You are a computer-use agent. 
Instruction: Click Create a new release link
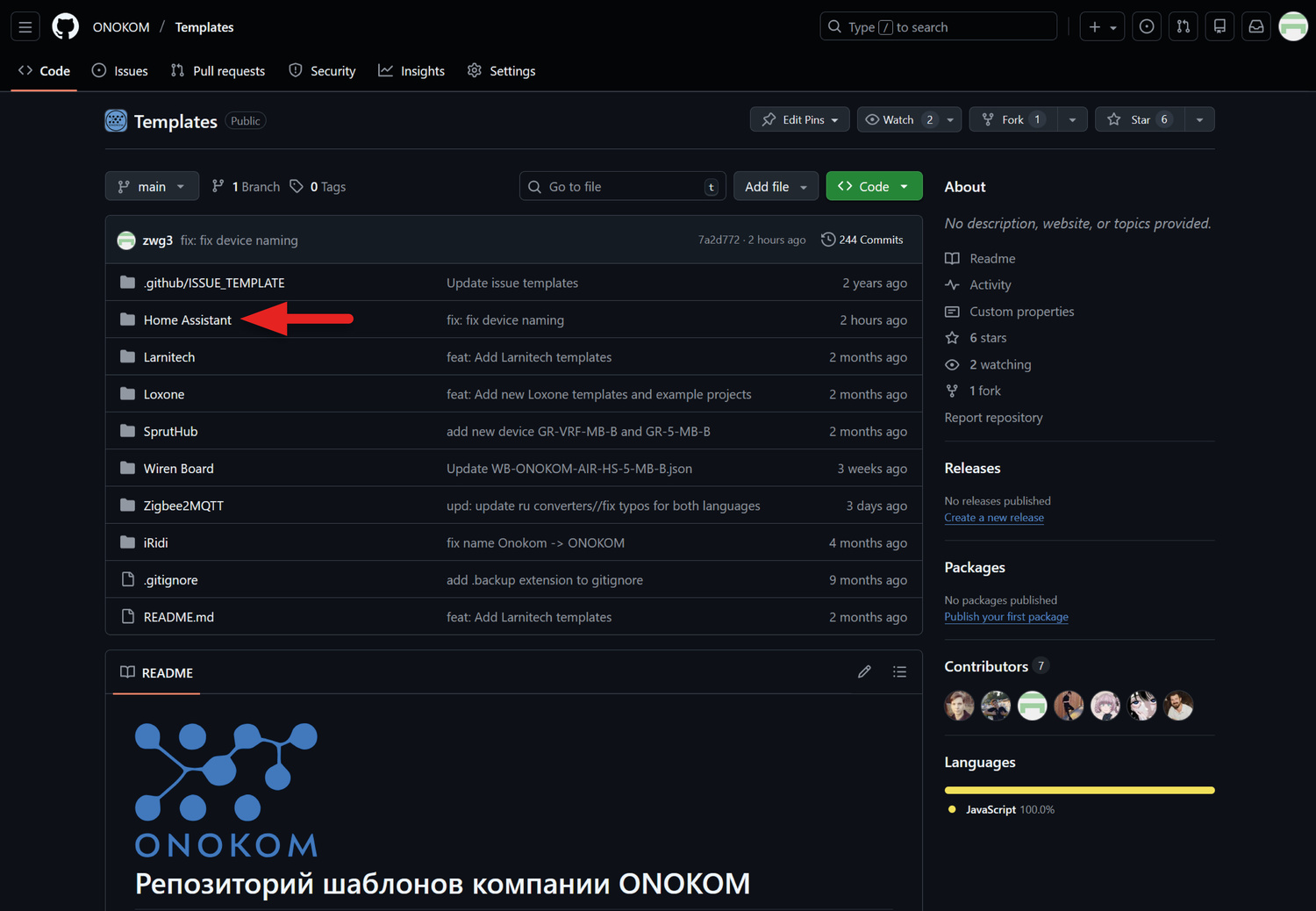994,518
